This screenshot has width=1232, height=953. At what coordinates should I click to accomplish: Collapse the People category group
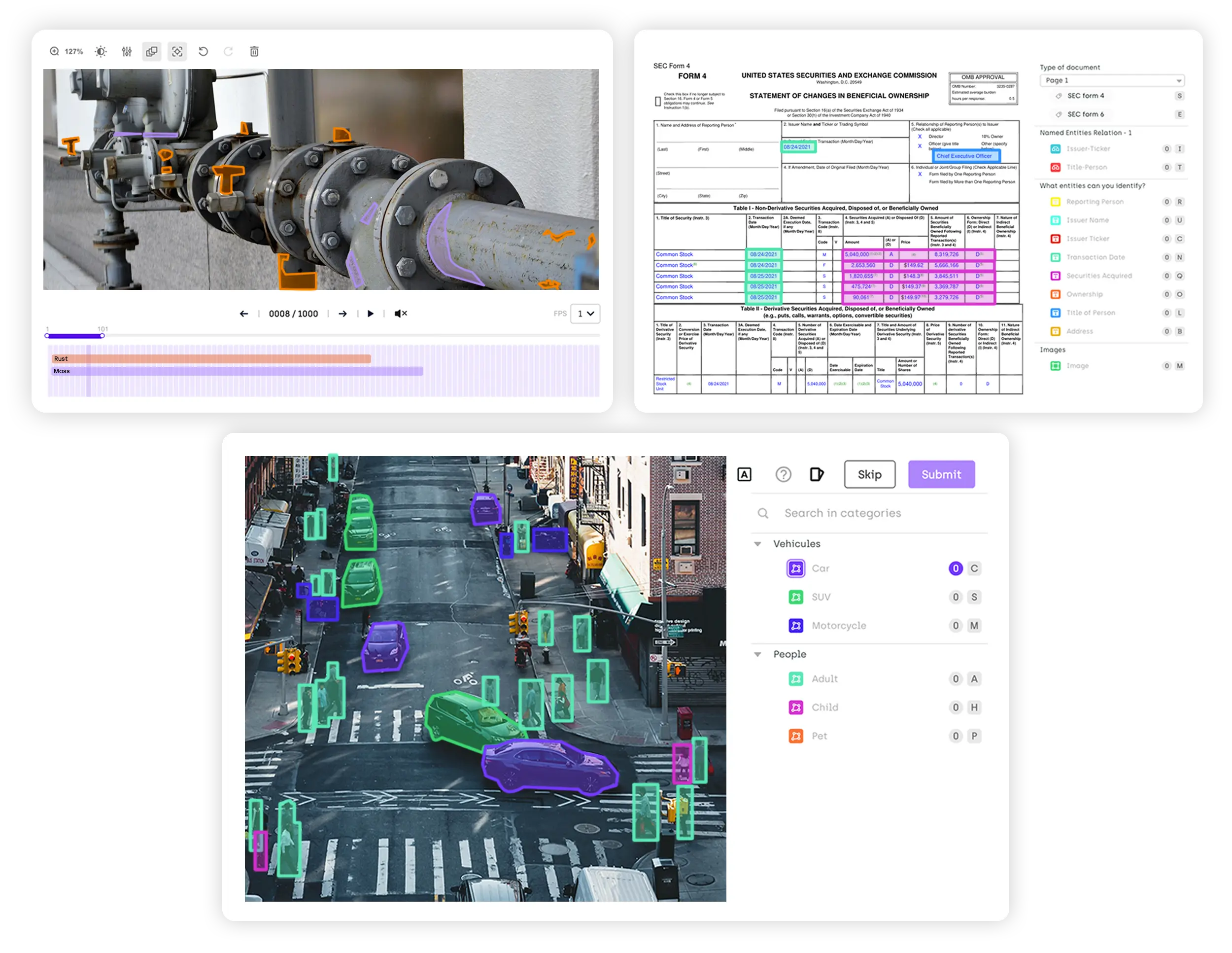(757, 655)
